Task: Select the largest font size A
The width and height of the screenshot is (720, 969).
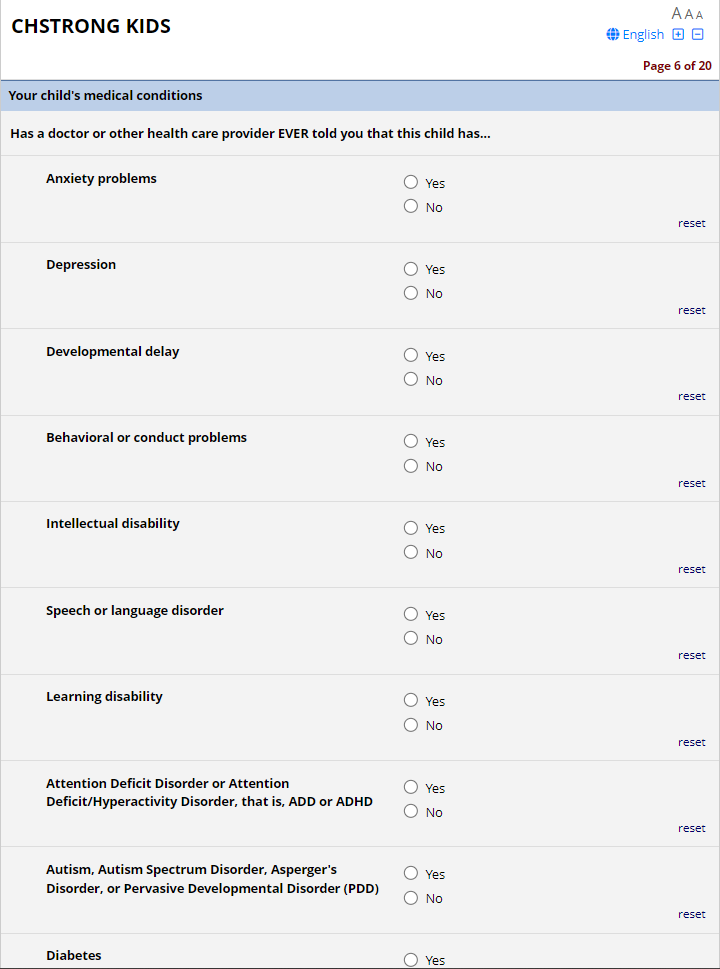Action: 677,13
